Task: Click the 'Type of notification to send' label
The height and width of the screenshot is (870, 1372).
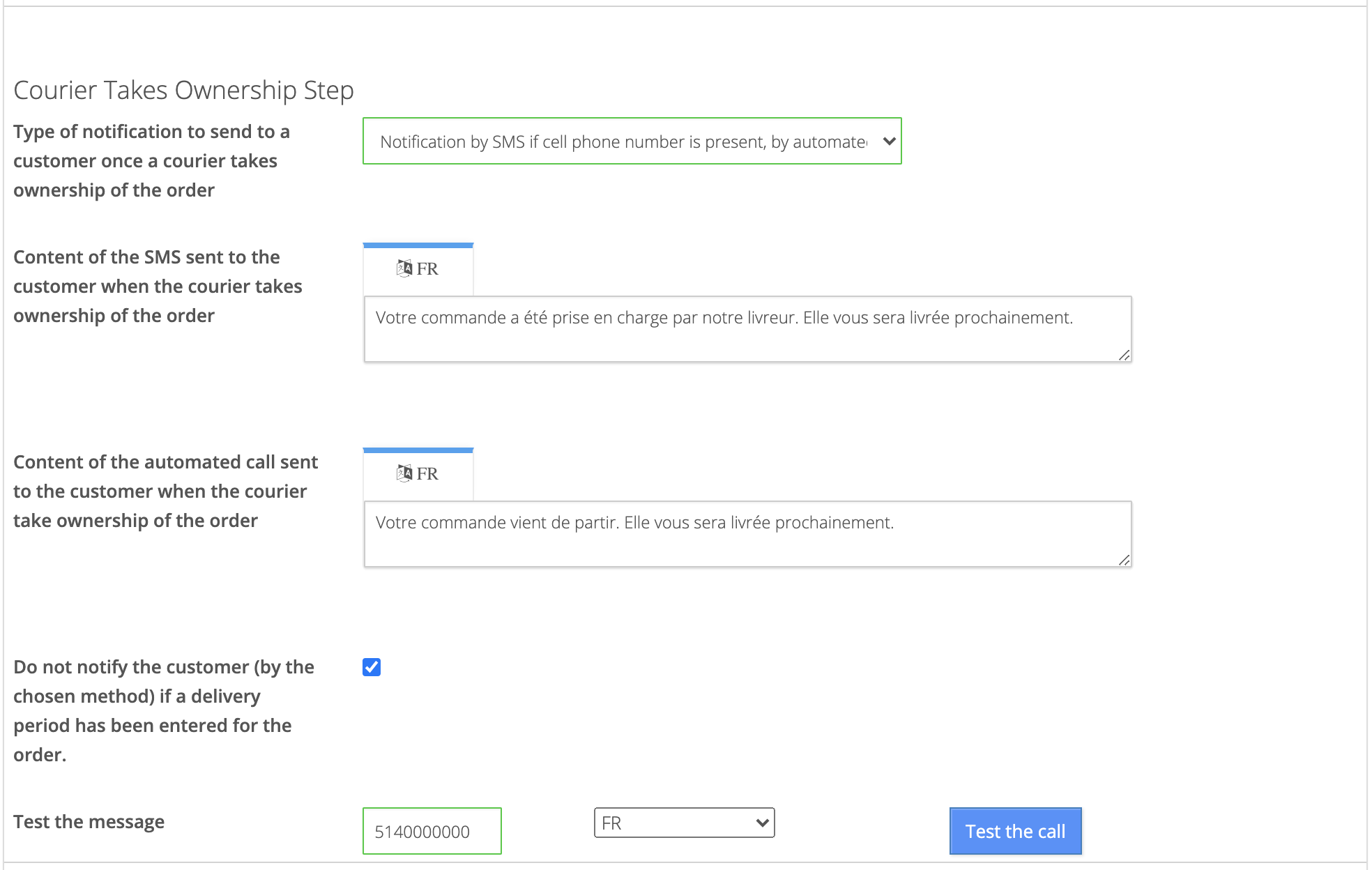Action: click(x=151, y=161)
